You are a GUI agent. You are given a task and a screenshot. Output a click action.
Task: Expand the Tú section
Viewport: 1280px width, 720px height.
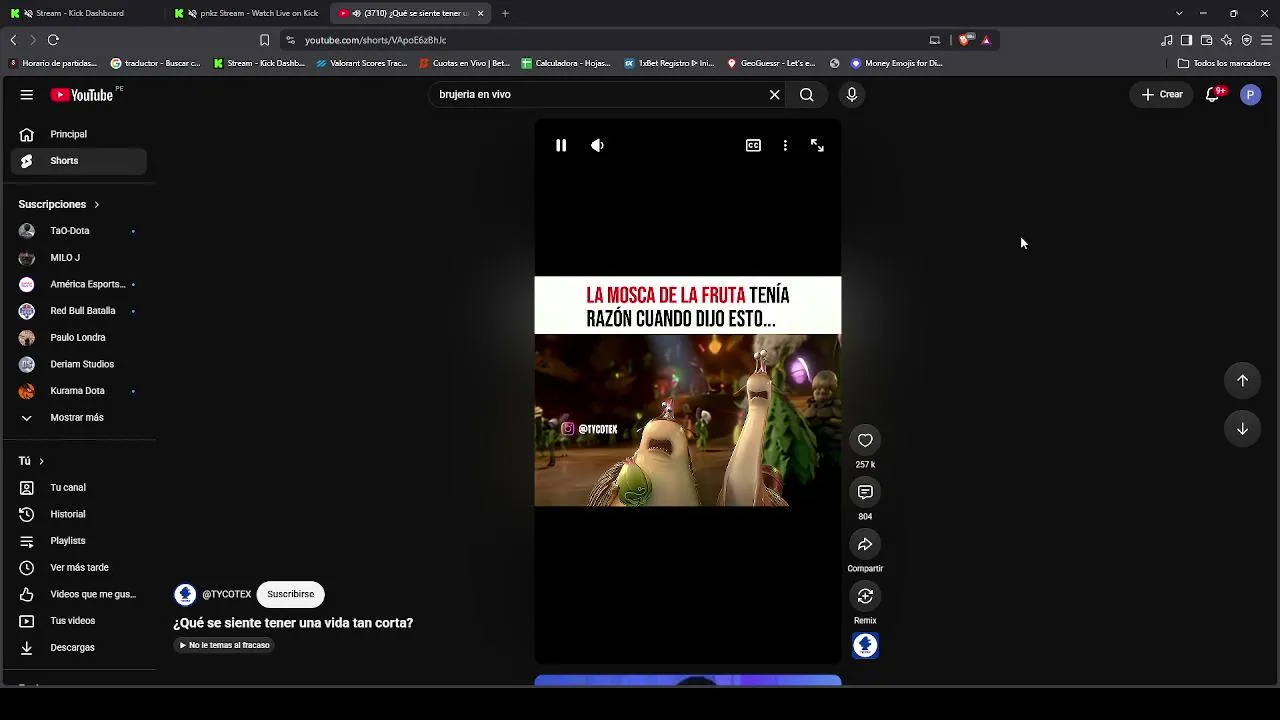[x=31, y=461]
